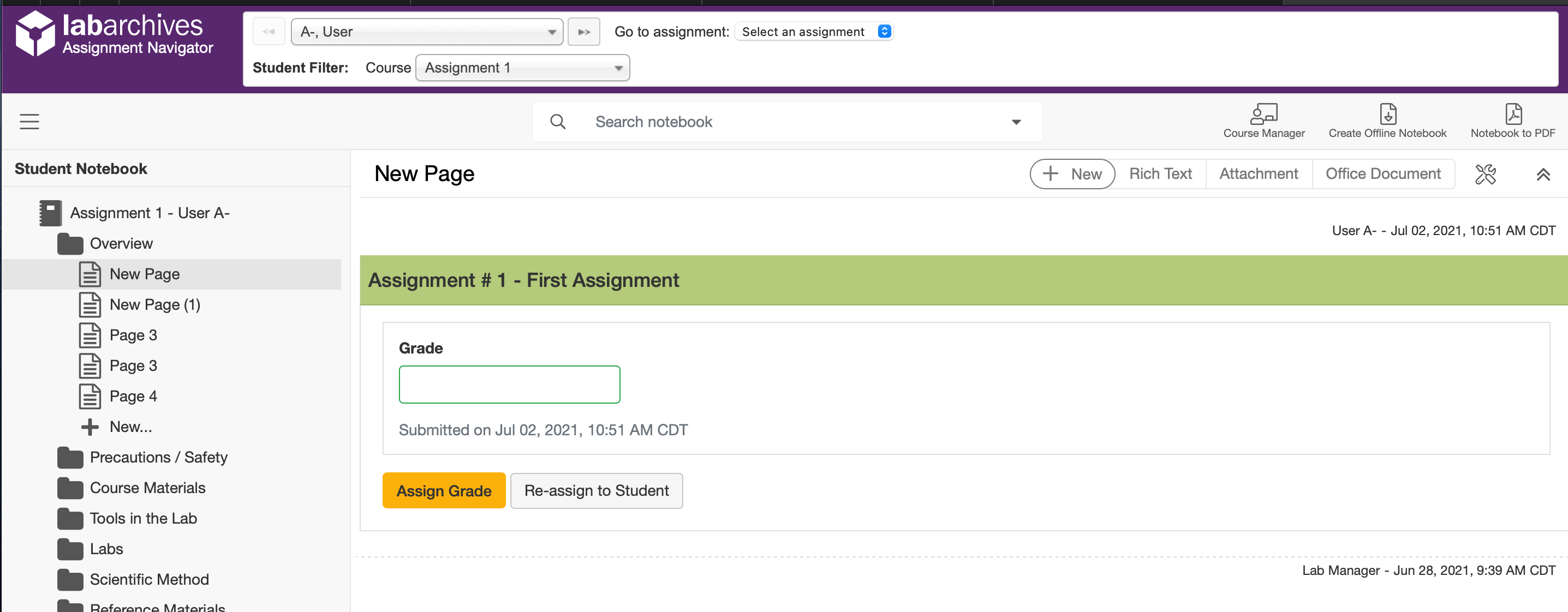
Task: Expand search notebook options arrow
Action: 1016,122
